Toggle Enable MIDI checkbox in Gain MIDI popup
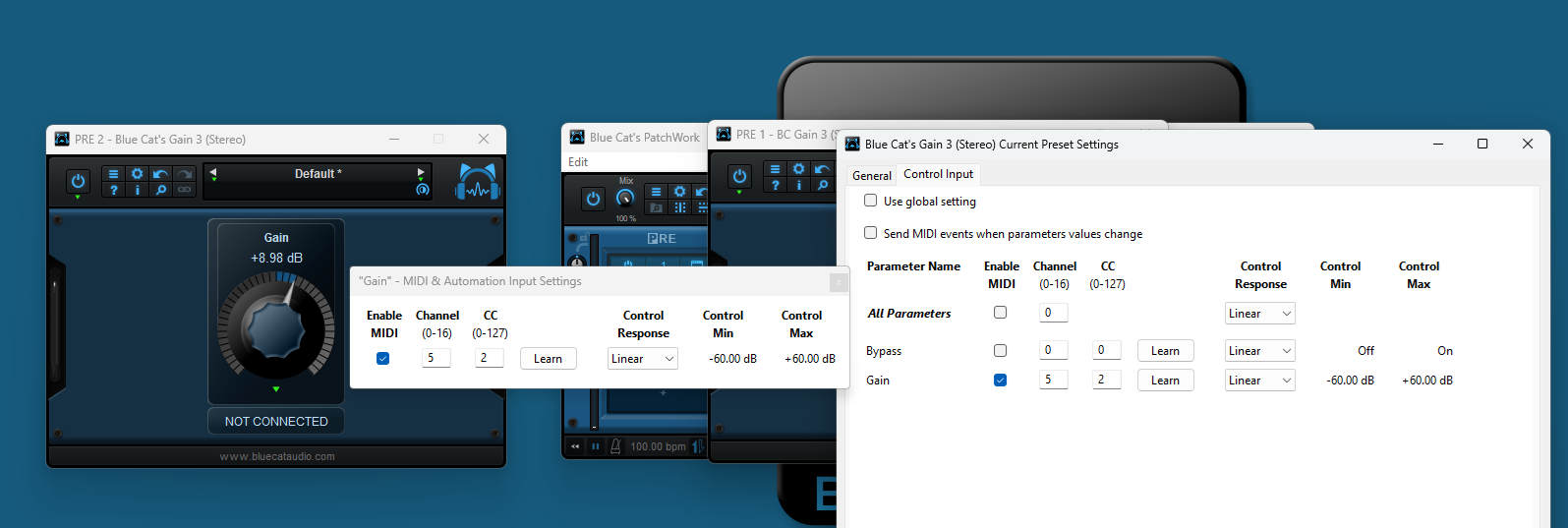Screen dimensions: 1568x528 point(383,359)
